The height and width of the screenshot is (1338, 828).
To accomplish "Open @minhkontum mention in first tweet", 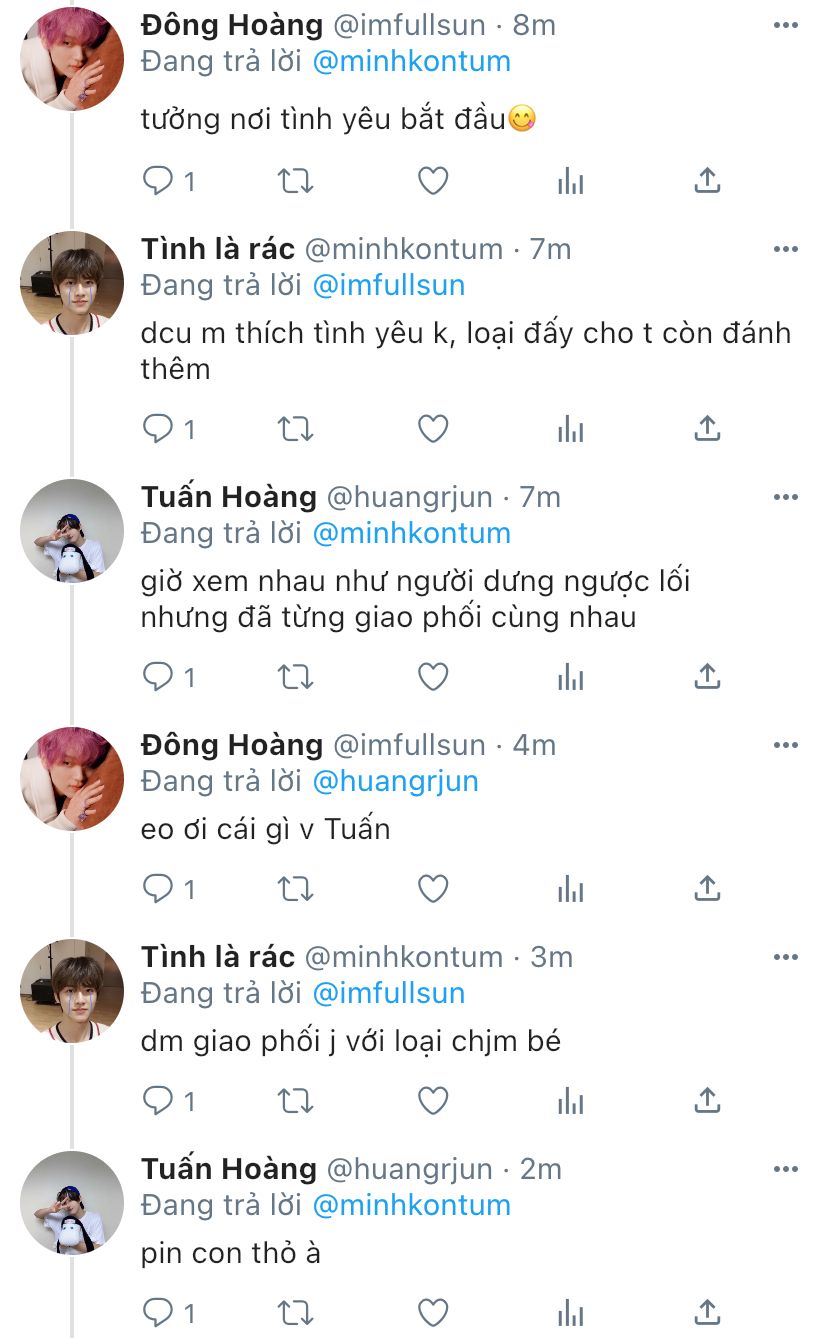I will click(x=411, y=61).
